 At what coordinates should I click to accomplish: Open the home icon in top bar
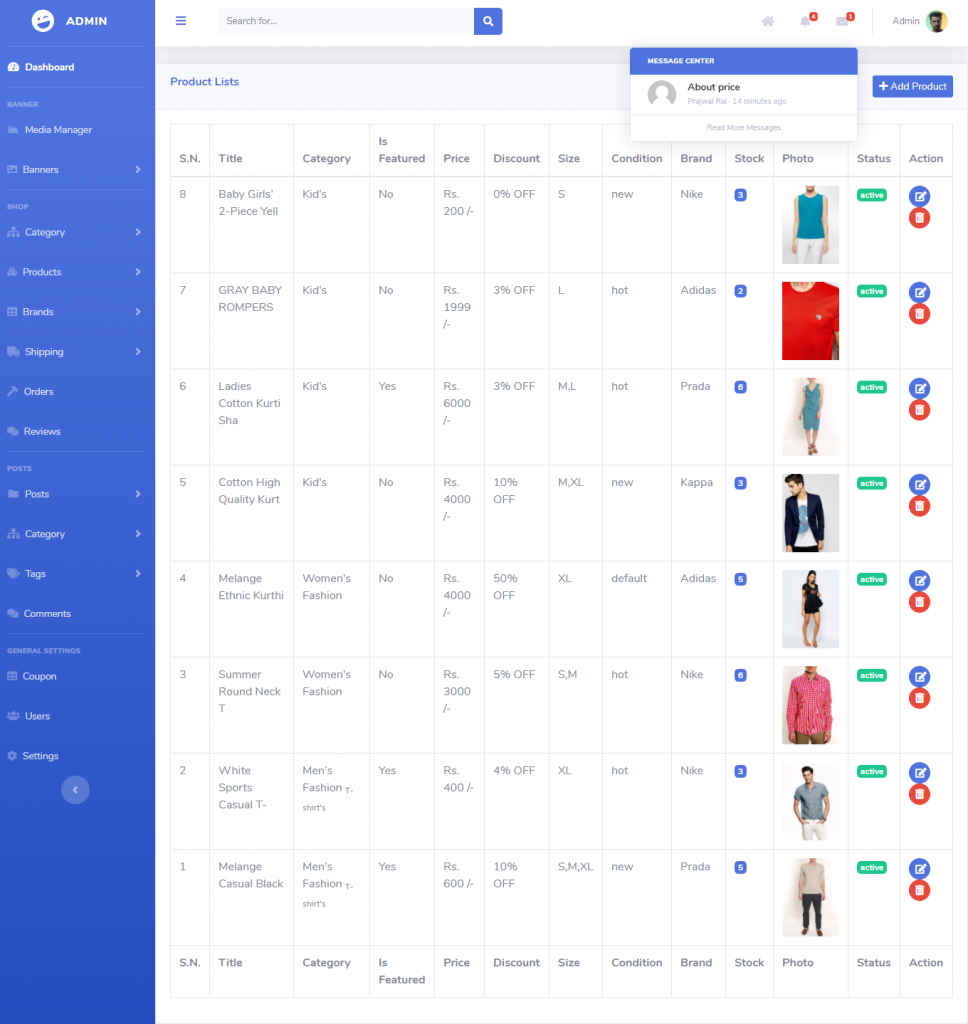tap(768, 21)
